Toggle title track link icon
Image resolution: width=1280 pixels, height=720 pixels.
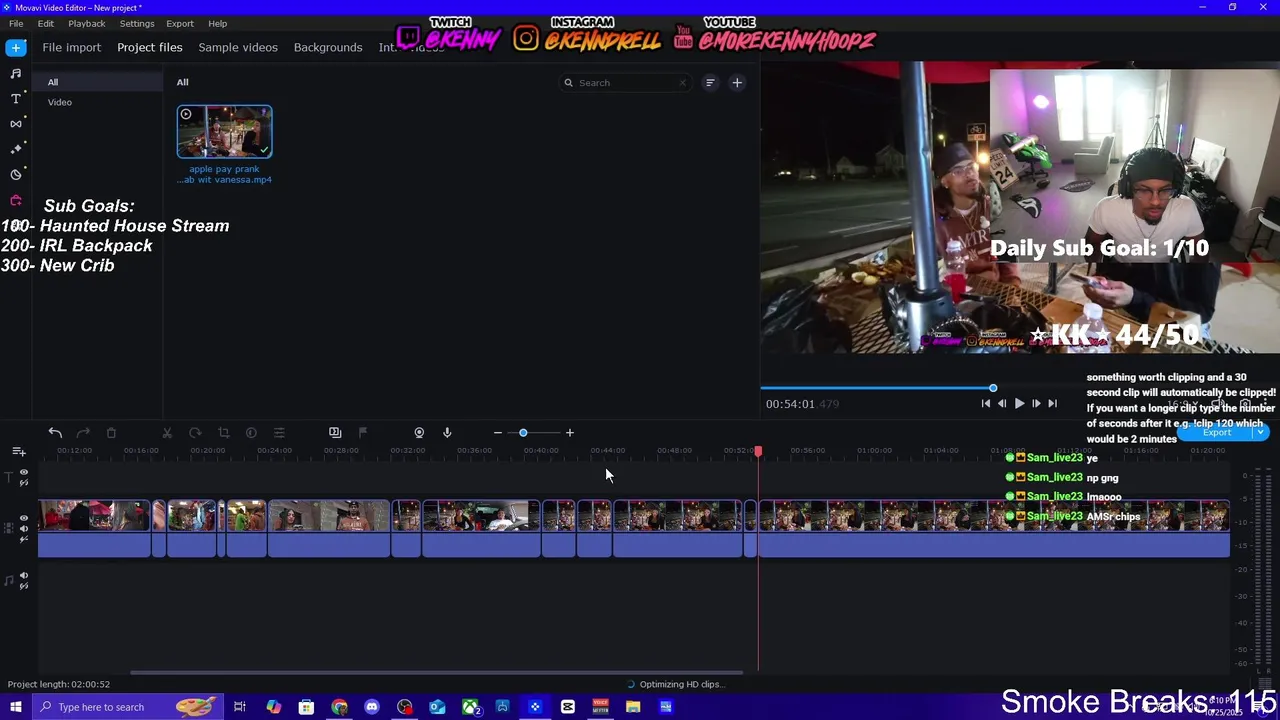click(x=24, y=482)
